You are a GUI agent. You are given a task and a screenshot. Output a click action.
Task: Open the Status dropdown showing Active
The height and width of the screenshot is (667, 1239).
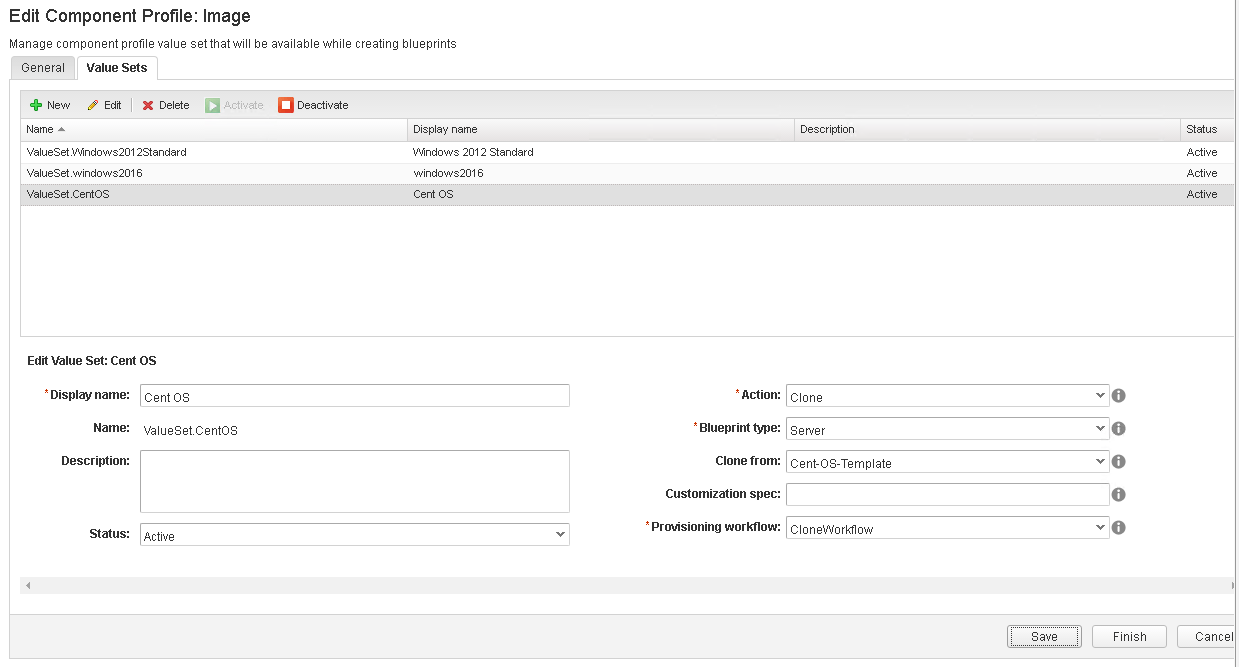[354, 535]
